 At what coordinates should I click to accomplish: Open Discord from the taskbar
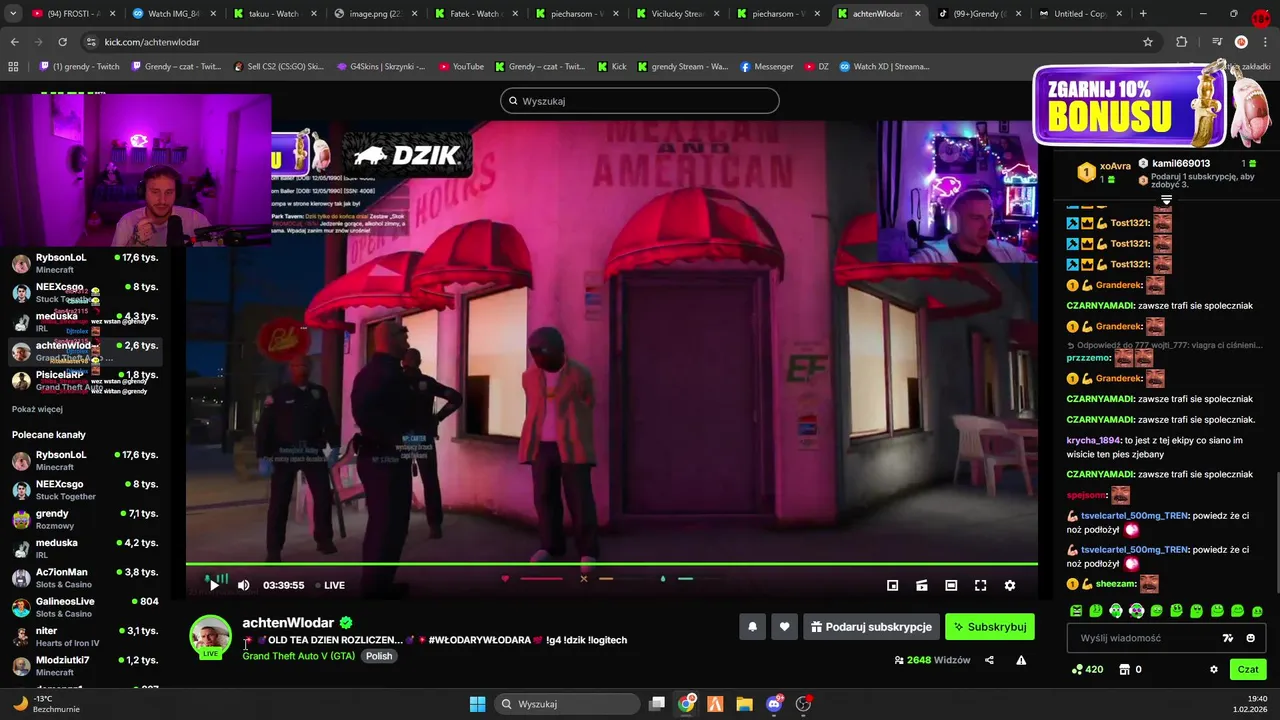coord(774,704)
